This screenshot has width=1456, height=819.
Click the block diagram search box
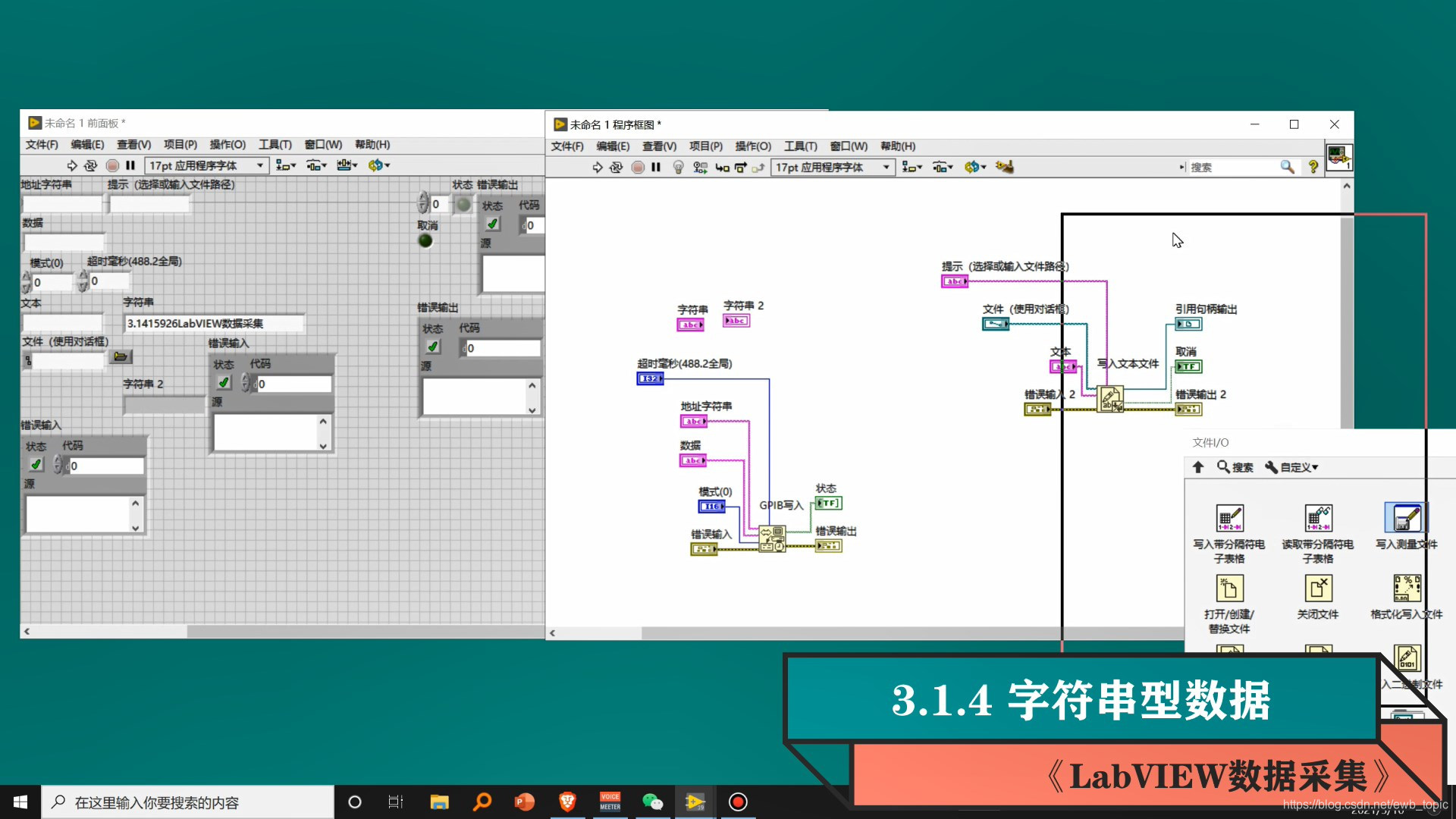pyautogui.click(x=1232, y=167)
